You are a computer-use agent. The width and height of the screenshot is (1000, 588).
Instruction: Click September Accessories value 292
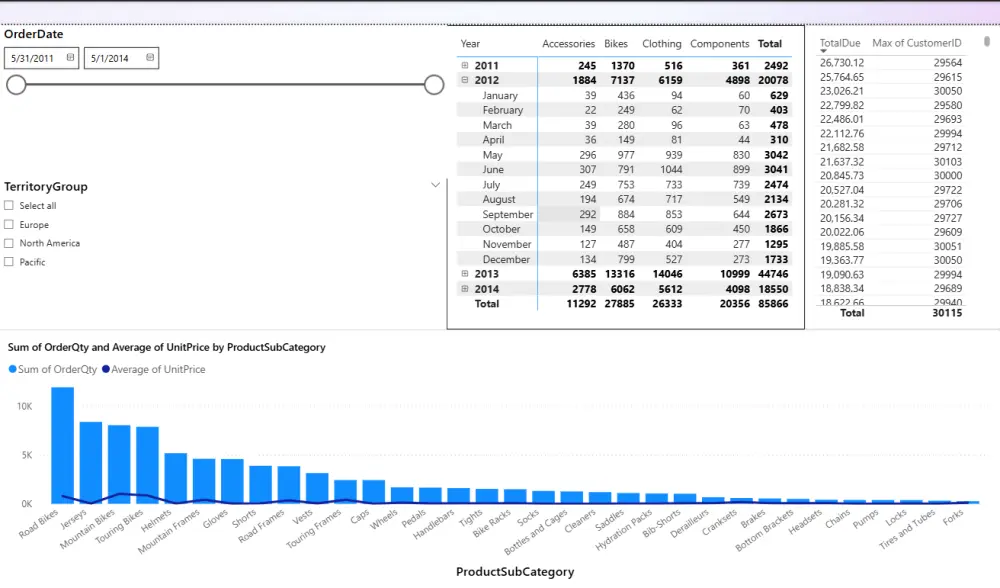point(587,214)
